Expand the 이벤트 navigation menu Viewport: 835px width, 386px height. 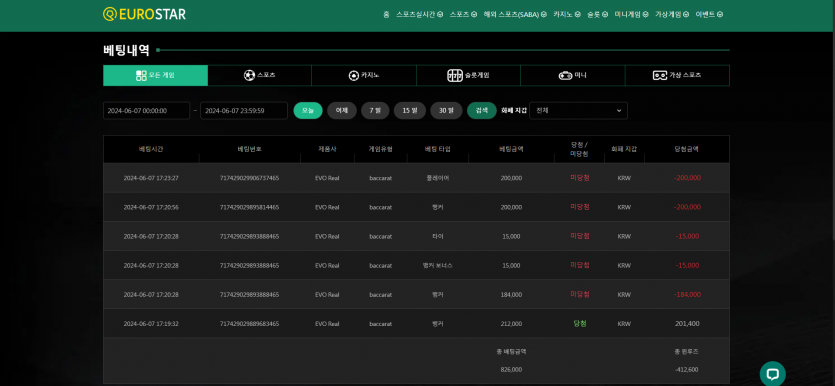point(709,14)
